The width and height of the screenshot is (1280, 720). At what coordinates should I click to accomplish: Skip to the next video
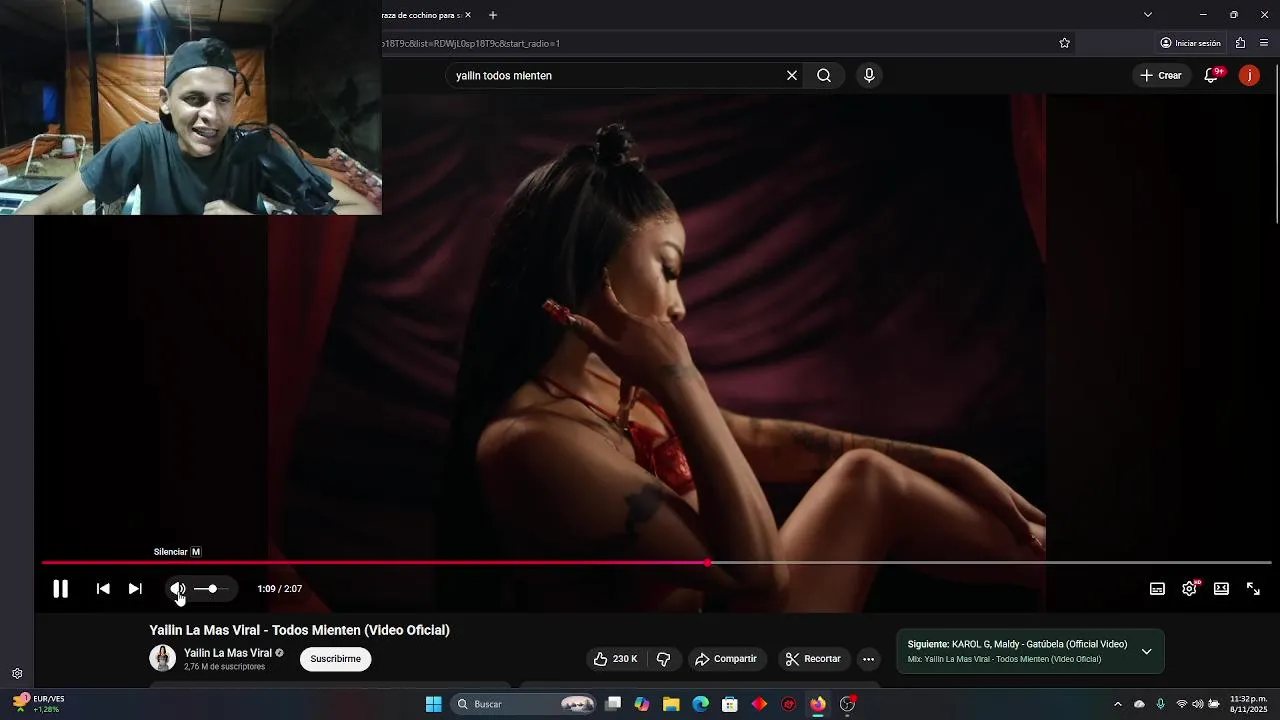(x=135, y=589)
